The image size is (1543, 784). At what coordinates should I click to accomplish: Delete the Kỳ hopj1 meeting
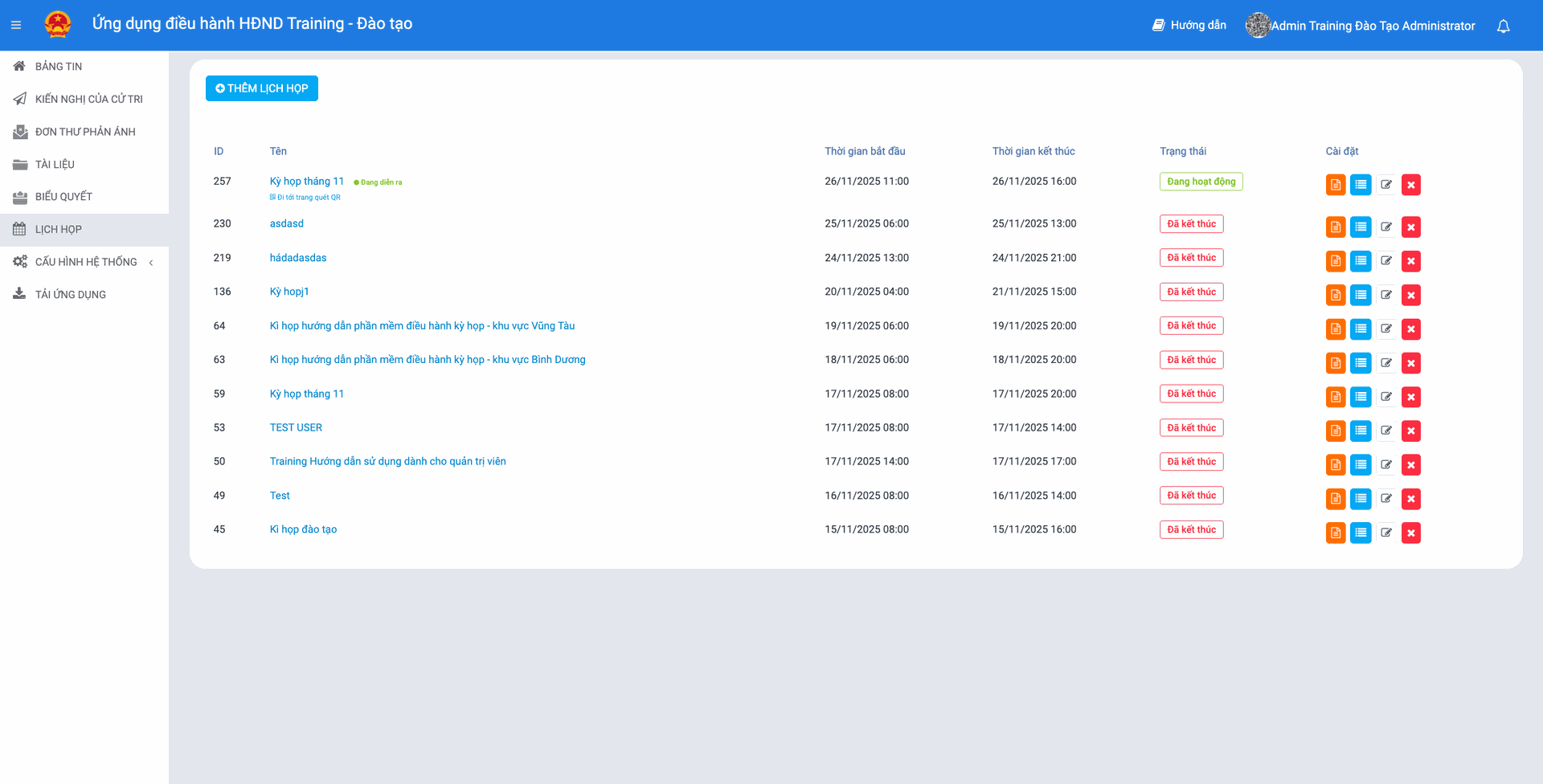pos(1410,295)
